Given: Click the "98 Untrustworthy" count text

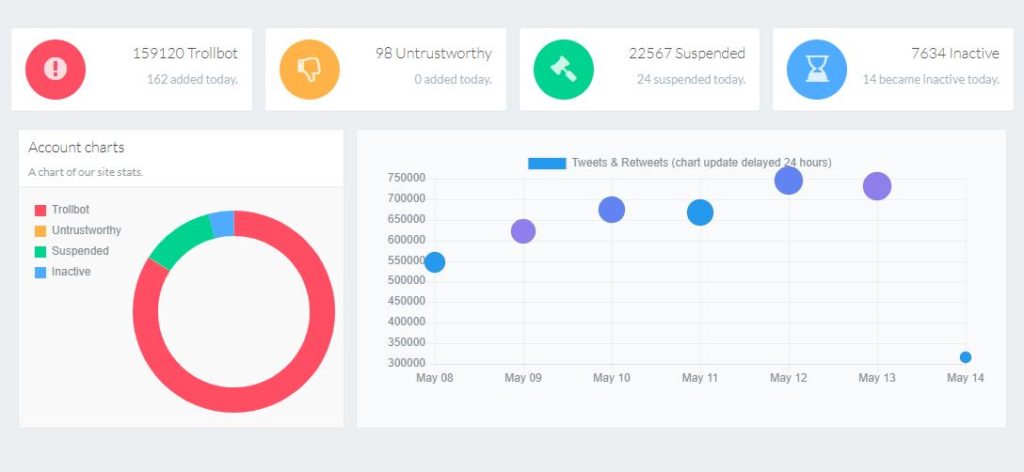Looking at the screenshot, I should pos(434,54).
